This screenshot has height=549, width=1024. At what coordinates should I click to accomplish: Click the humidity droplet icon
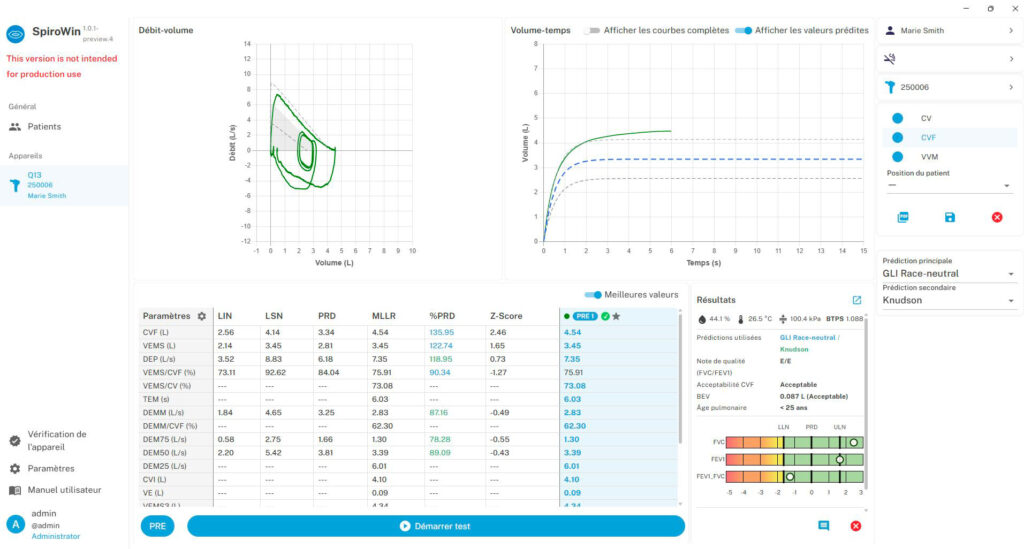point(702,319)
